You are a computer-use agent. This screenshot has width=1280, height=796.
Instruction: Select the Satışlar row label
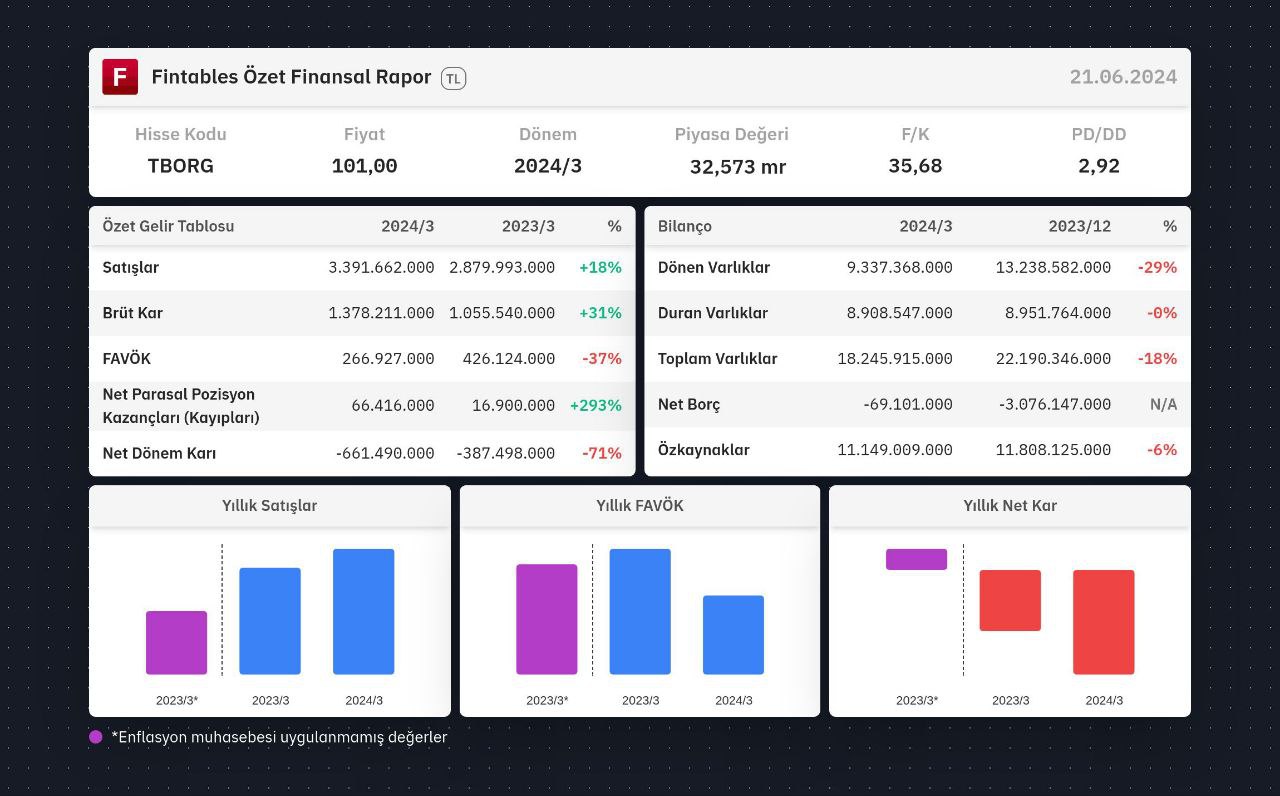tap(130, 268)
